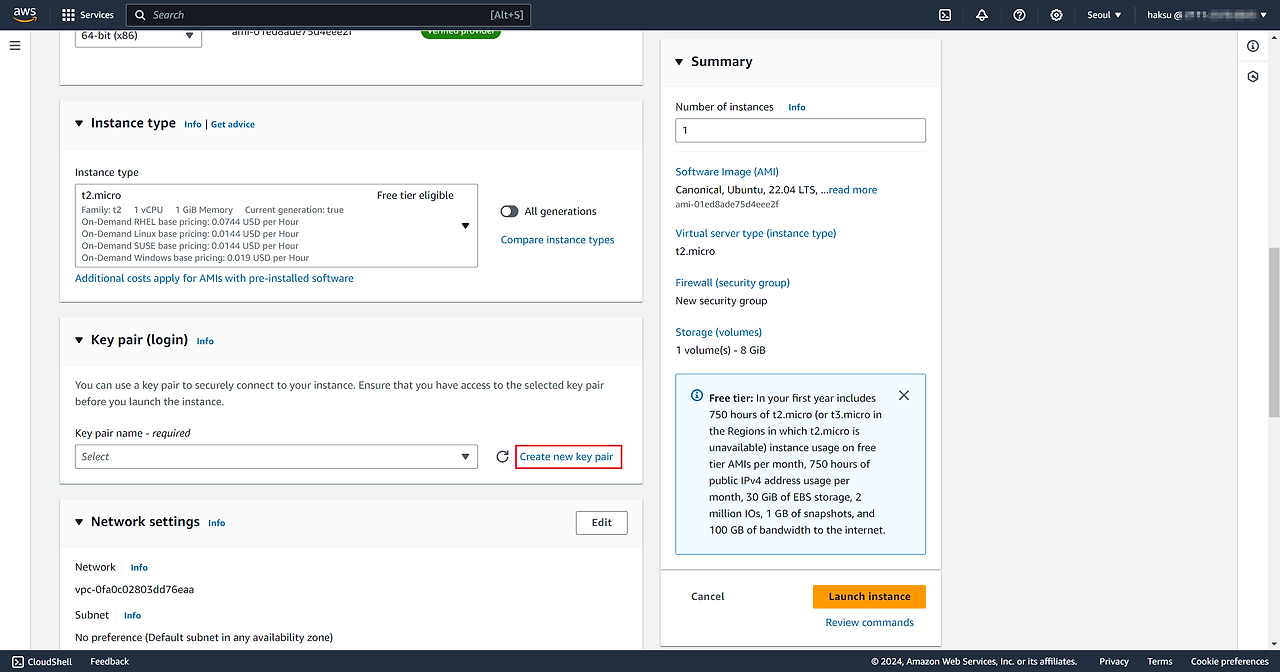Open the hamburger side navigation menu
Viewport: 1280px width, 672px height.
coord(14,46)
